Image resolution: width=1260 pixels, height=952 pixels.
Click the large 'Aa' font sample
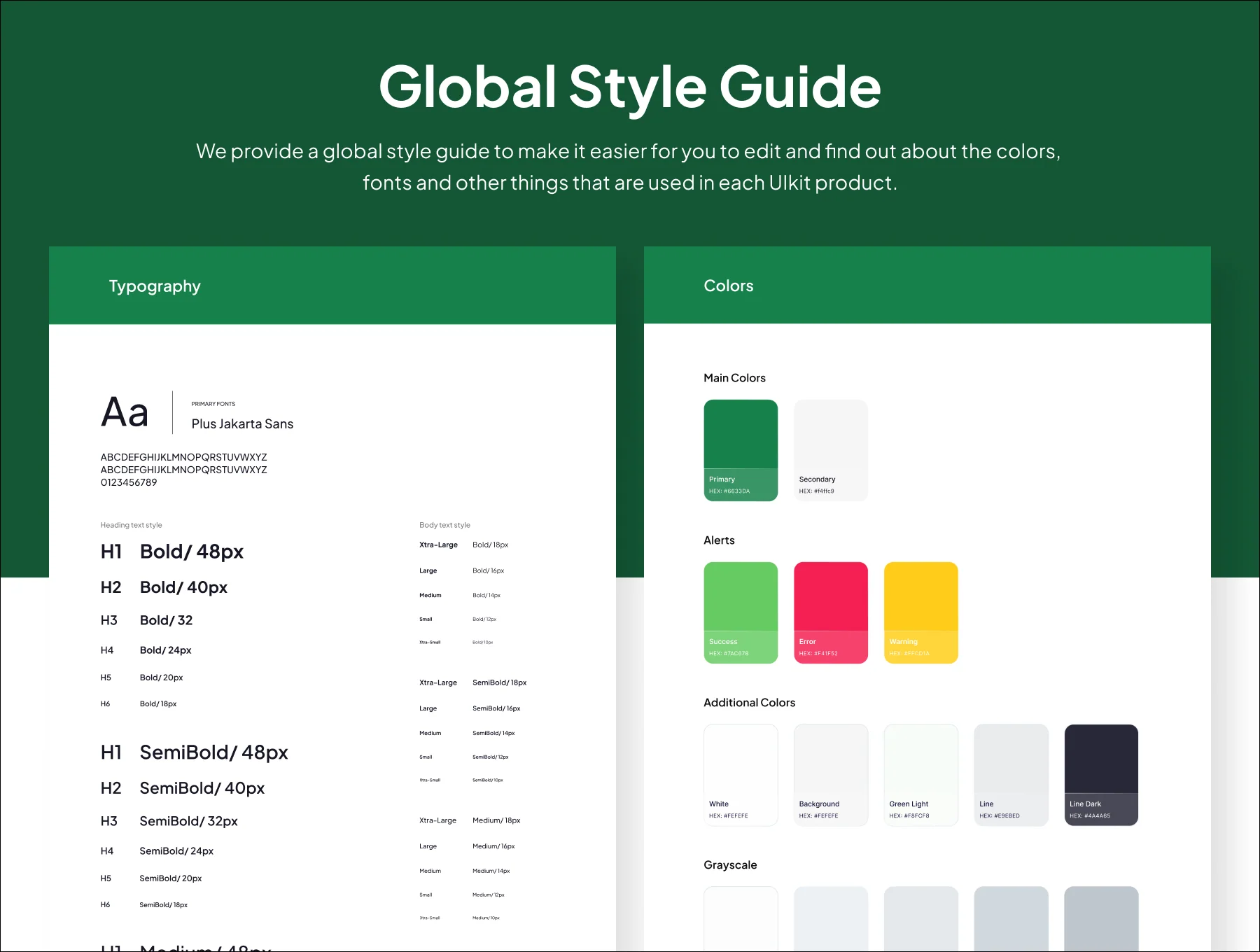tap(125, 412)
